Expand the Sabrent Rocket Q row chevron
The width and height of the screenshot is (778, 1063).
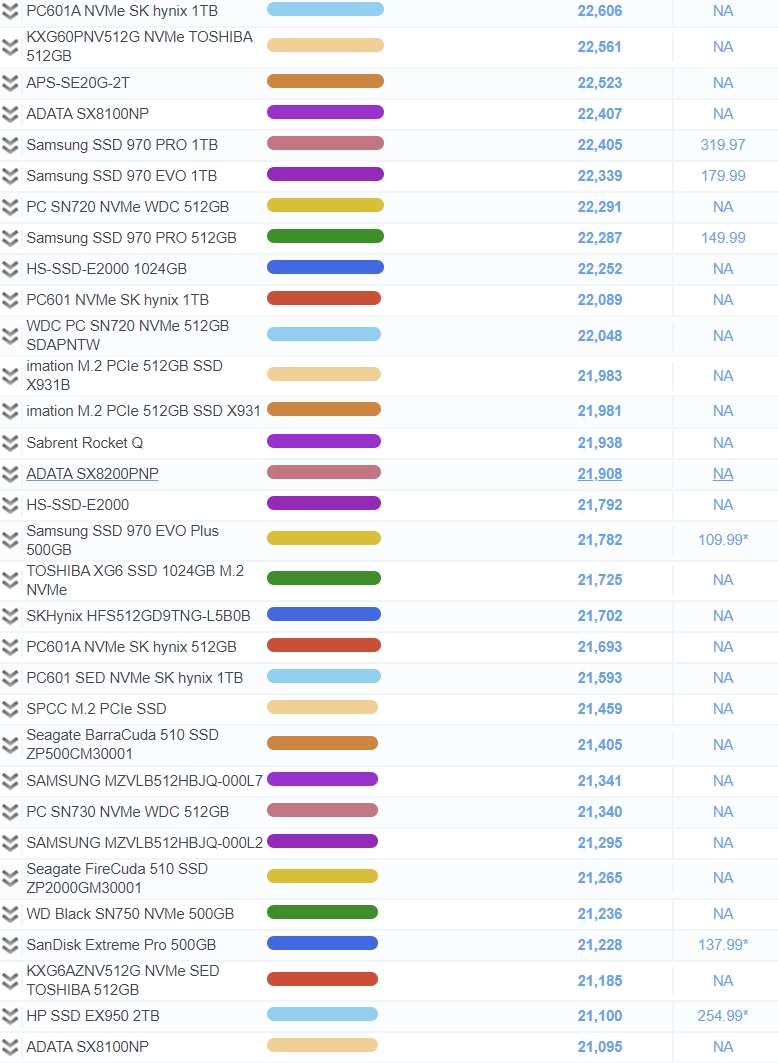coord(9,443)
